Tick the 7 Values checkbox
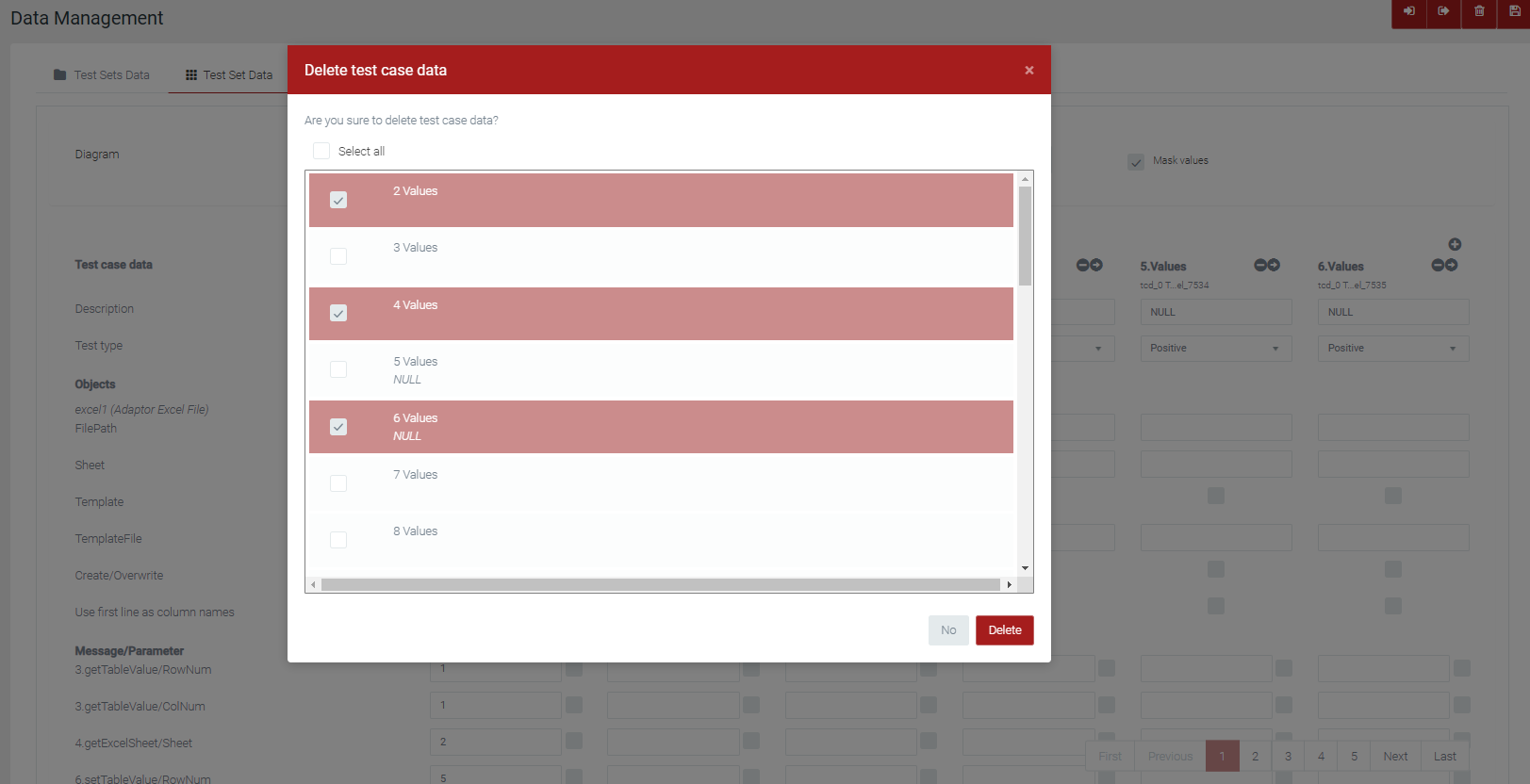This screenshot has width=1530, height=784. [x=338, y=483]
